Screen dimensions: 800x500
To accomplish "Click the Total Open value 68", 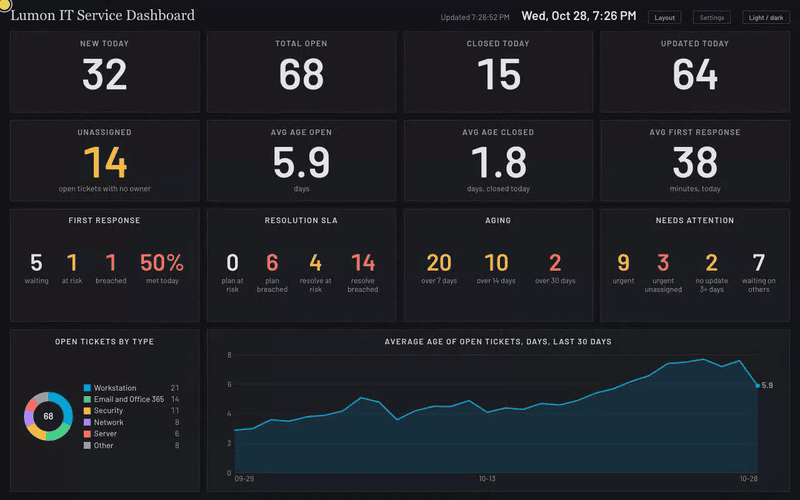I will pos(301,74).
